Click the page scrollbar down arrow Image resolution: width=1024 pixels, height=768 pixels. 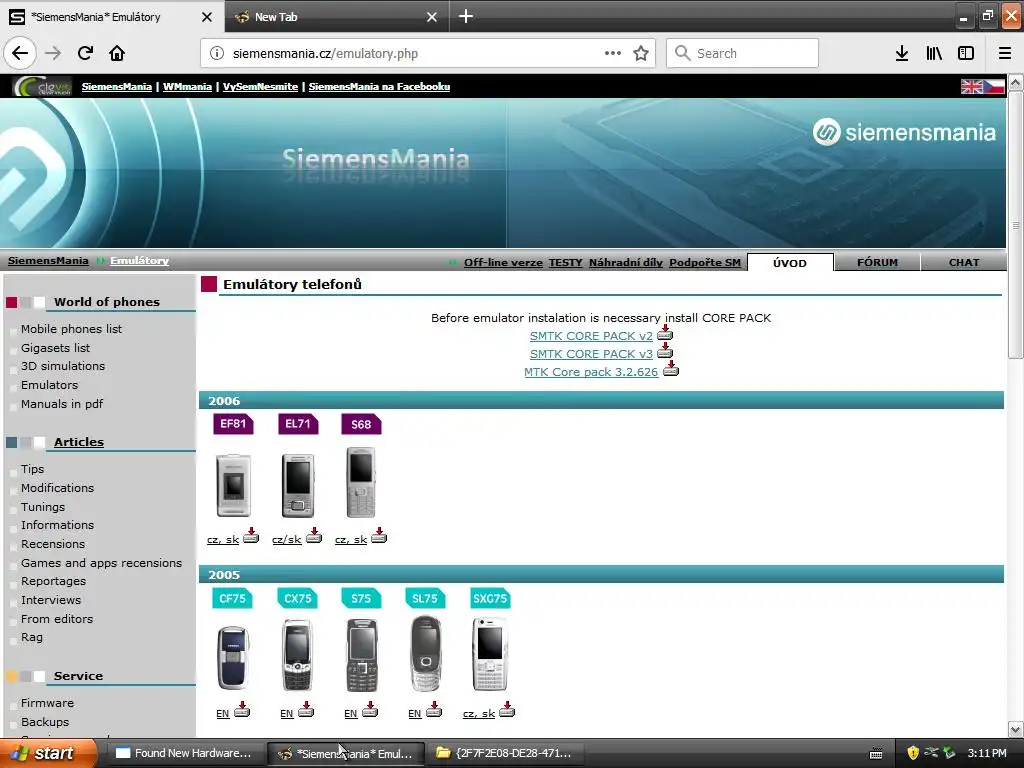tap(1016, 729)
